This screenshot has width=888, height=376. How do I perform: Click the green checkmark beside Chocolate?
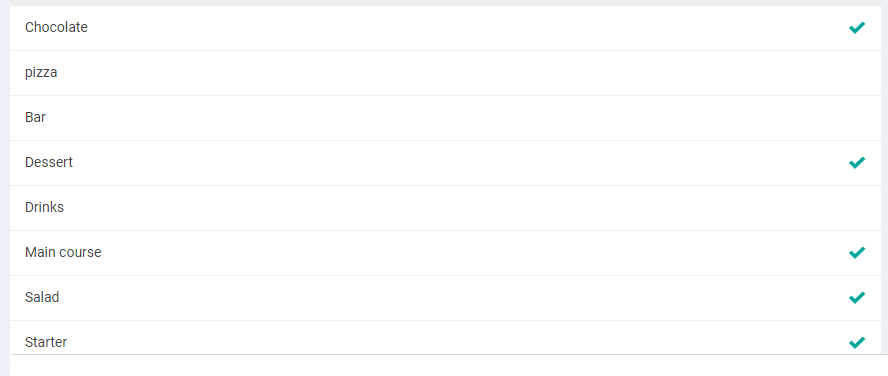pos(857,28)
